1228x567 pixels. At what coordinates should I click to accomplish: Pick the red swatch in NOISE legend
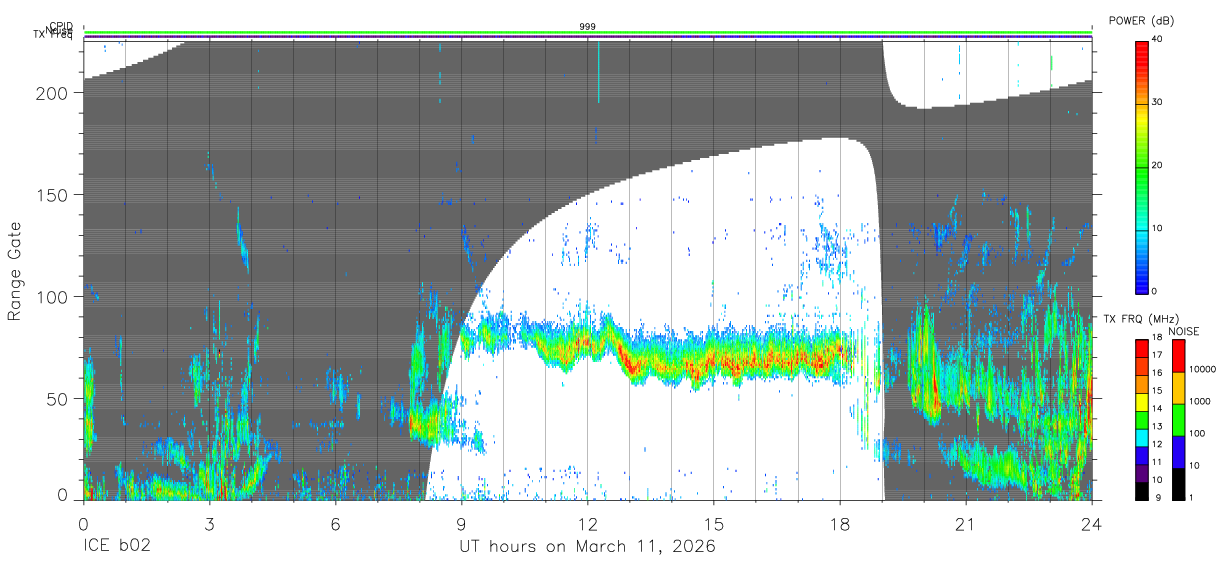[1178, 356]
